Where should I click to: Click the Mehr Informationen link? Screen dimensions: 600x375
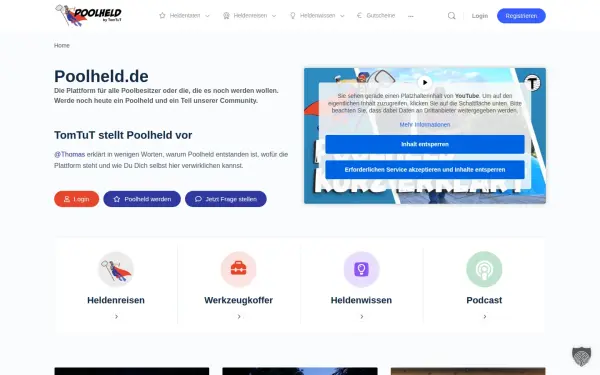coord(425,125)
